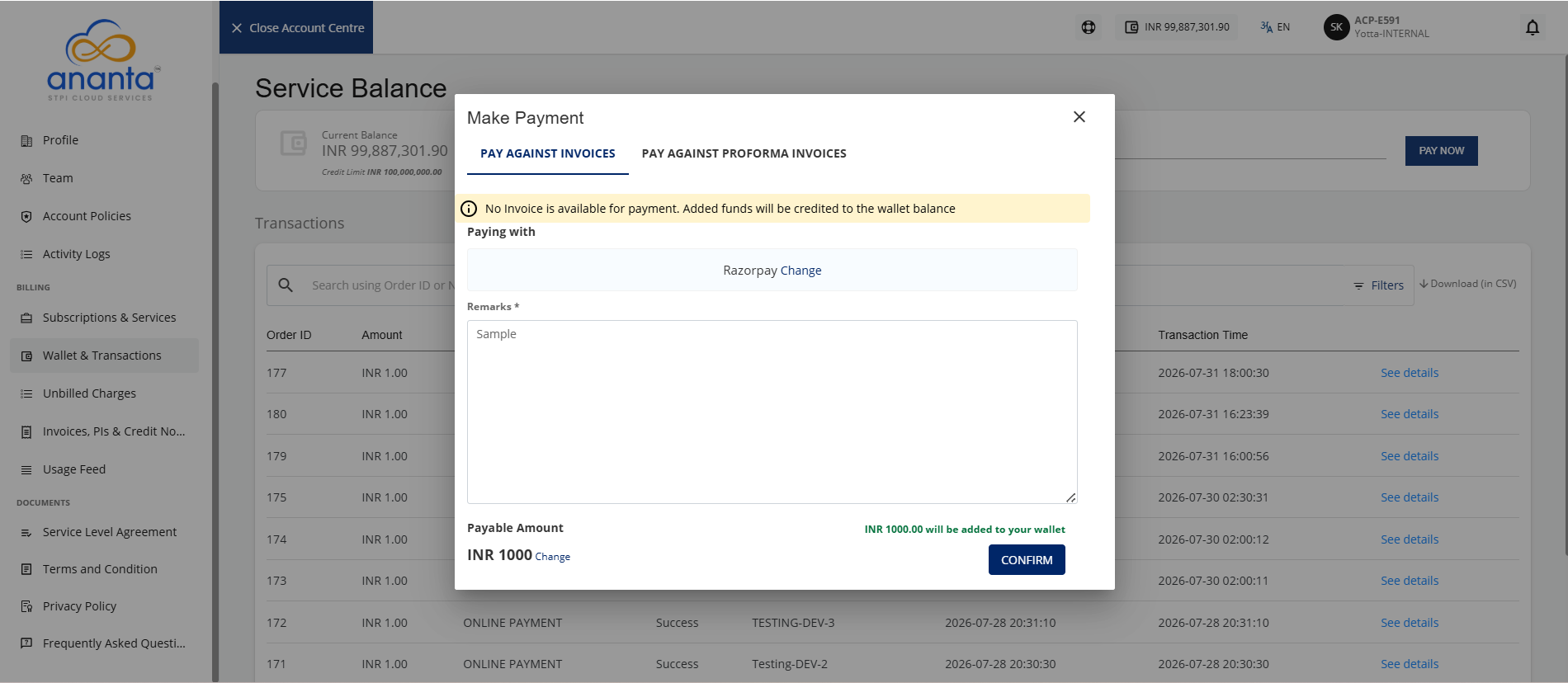Close the Make Payment dialog

tap(1079, 117)
